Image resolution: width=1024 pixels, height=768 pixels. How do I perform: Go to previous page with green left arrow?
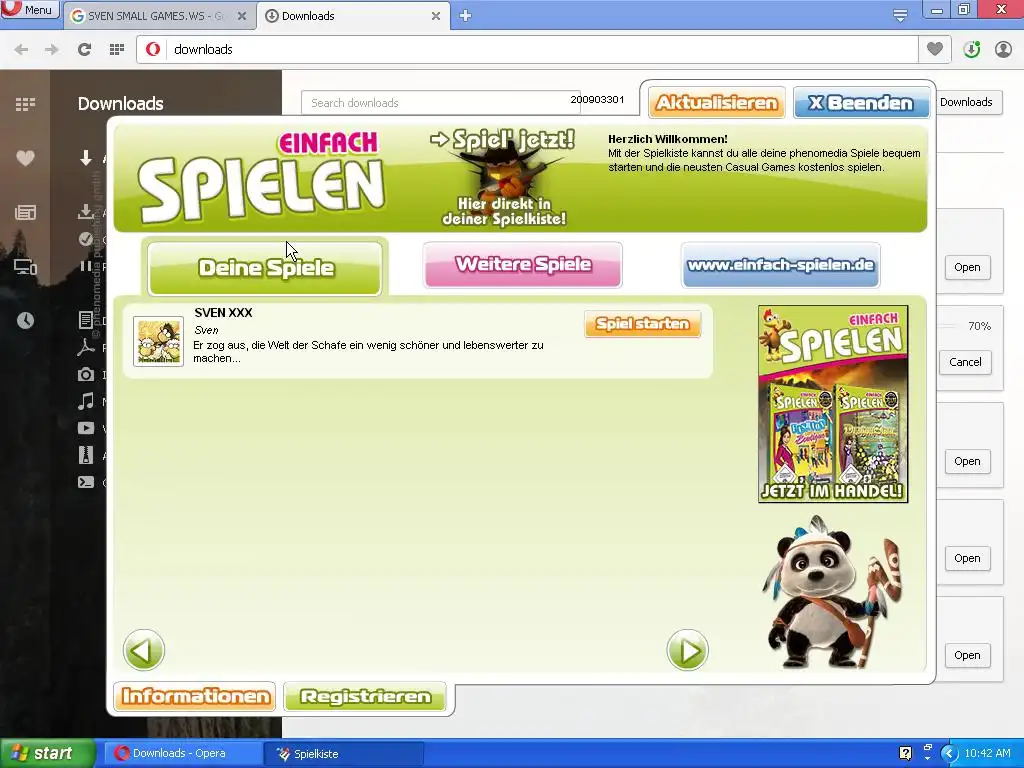pos(144,650)
